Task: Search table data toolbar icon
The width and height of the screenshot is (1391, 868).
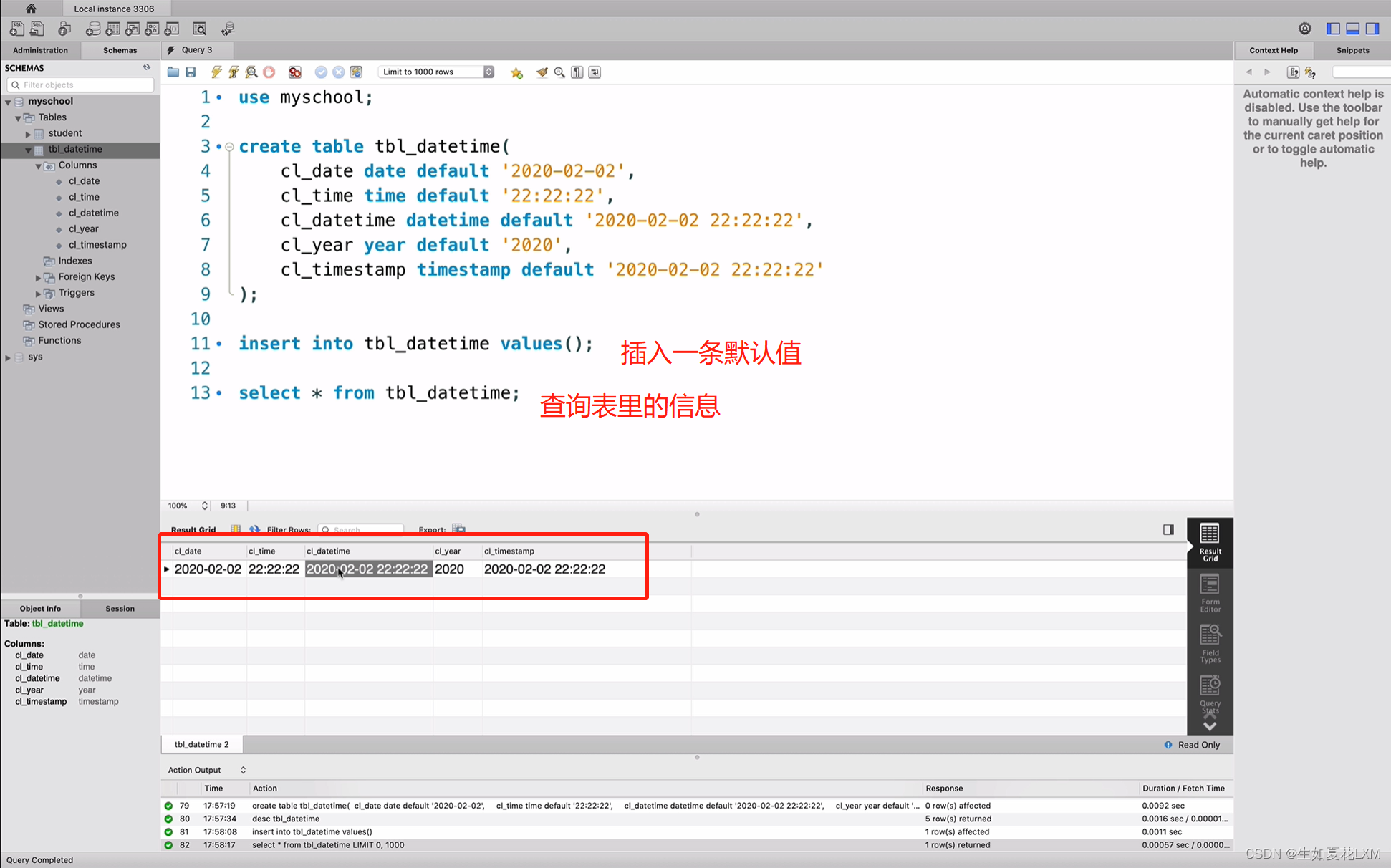Action: [200, 29]
